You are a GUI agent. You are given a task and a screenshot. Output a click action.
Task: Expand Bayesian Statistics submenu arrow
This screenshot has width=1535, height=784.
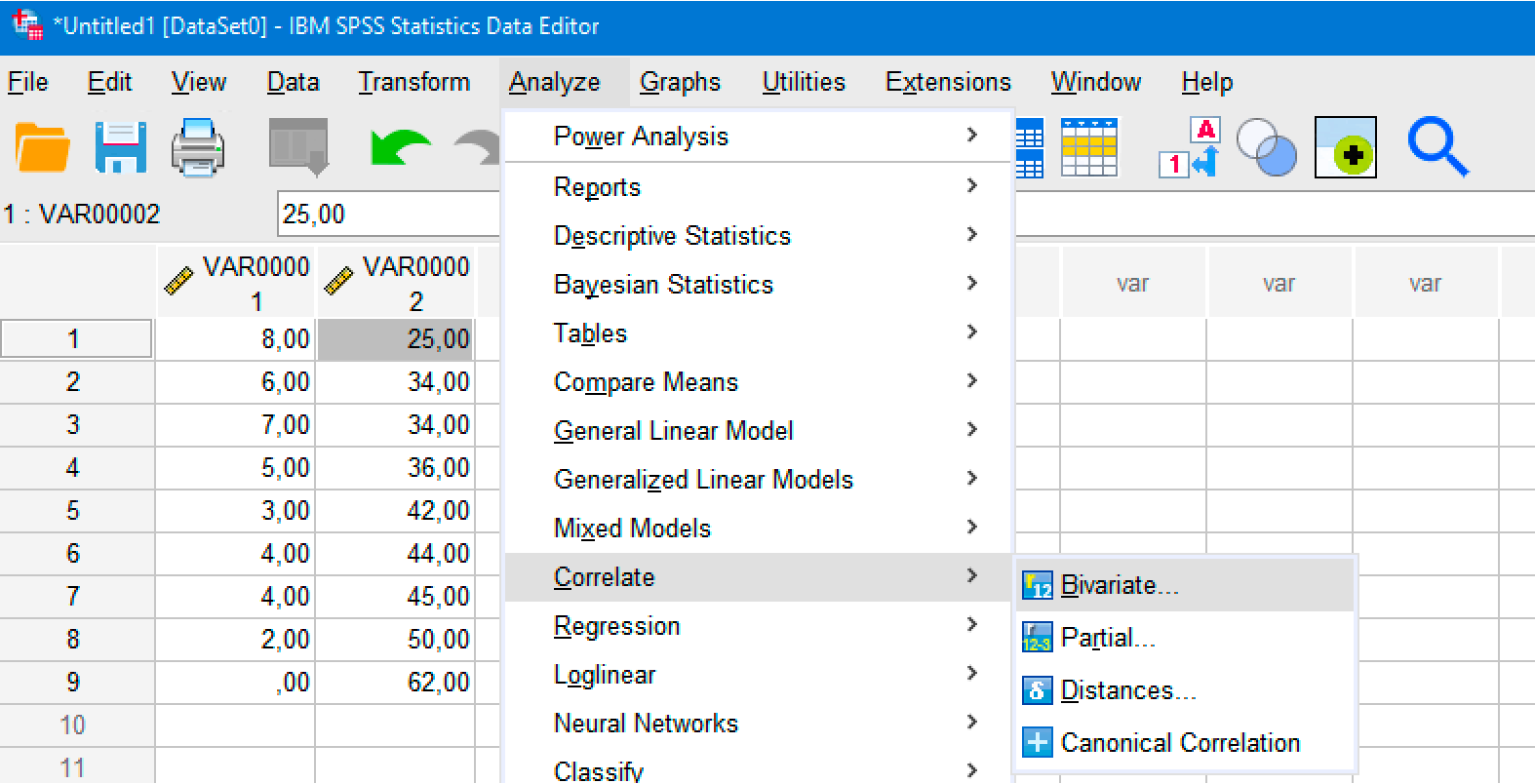[x=971, y=283]
